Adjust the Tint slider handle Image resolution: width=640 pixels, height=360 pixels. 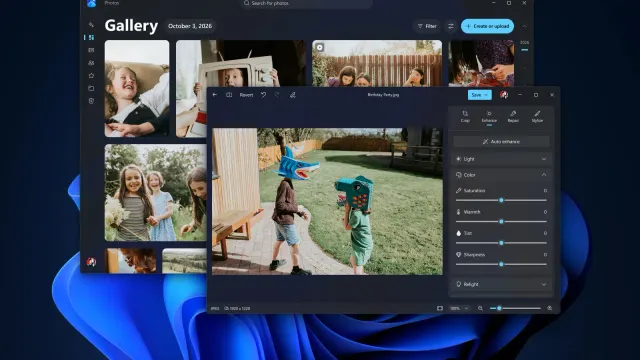pos(501,243)
